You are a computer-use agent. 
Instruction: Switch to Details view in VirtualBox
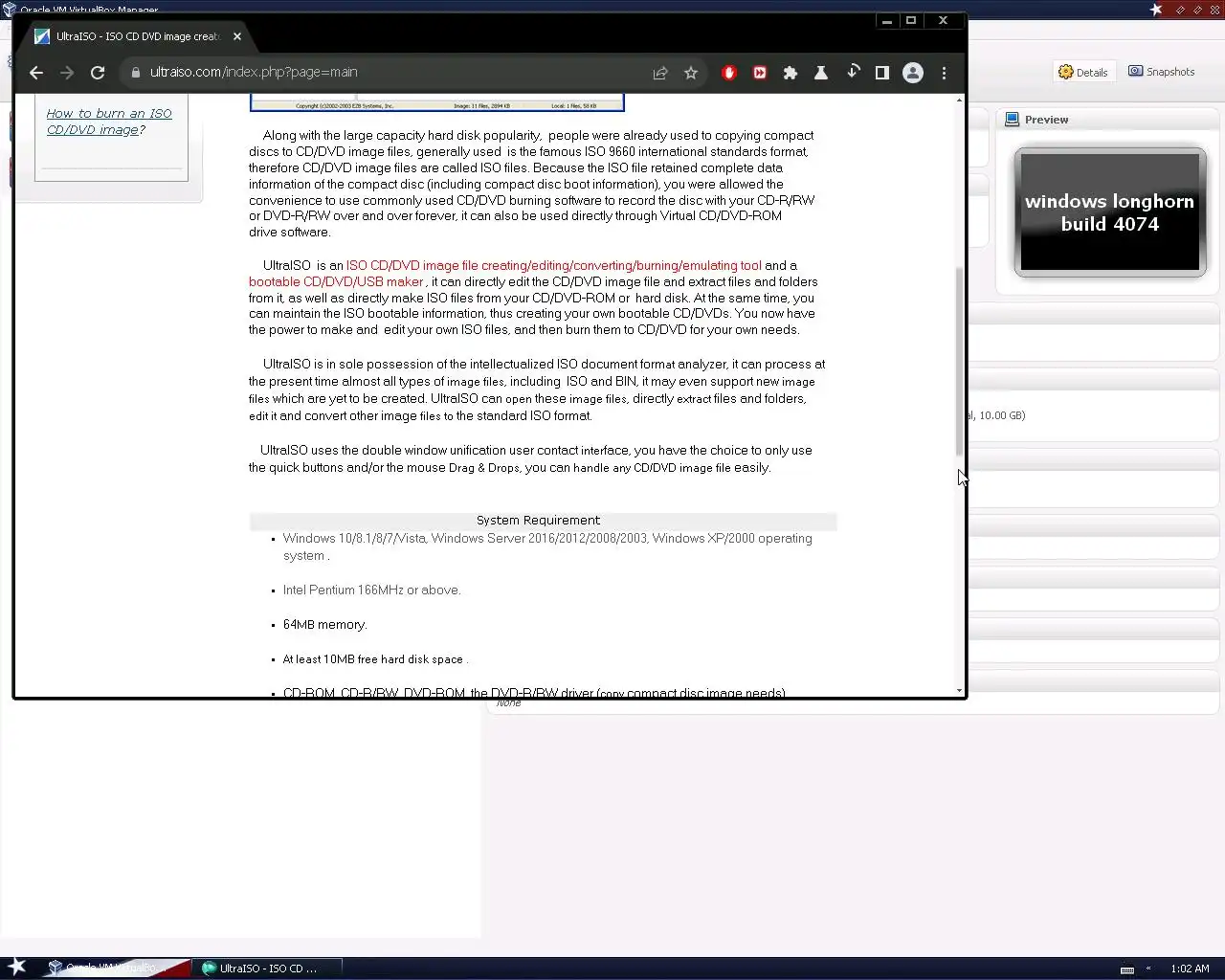pyautogui.click(x=1083, y=72)
